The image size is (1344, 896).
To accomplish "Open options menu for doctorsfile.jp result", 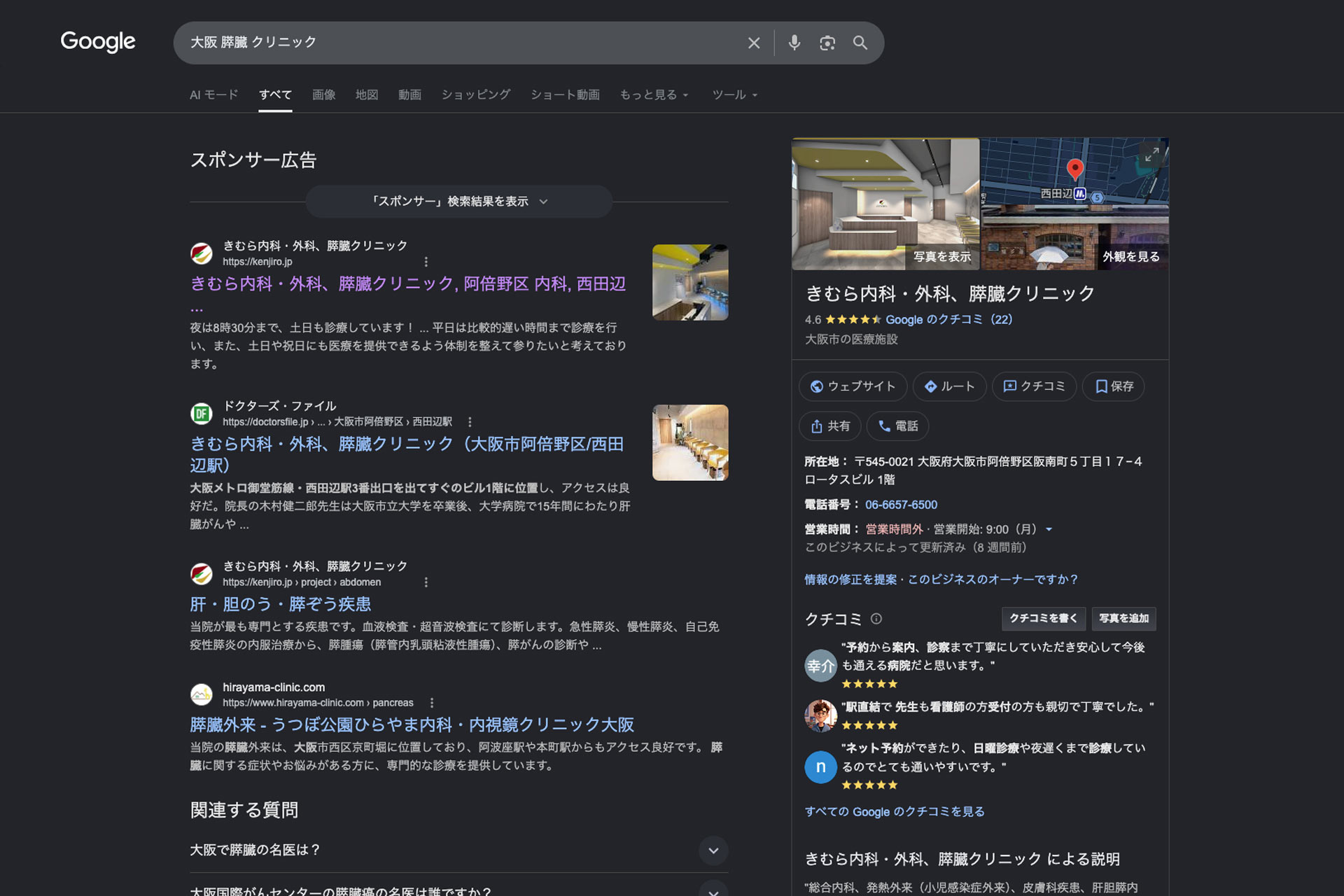I will [x=470, y=422].
